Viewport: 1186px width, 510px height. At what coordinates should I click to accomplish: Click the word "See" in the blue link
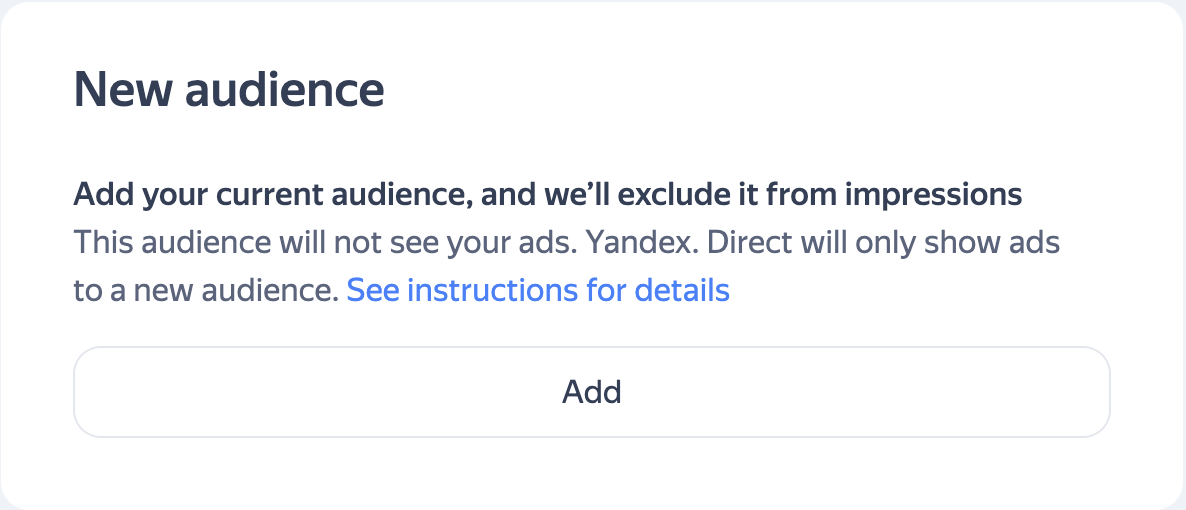click(374, 291)
